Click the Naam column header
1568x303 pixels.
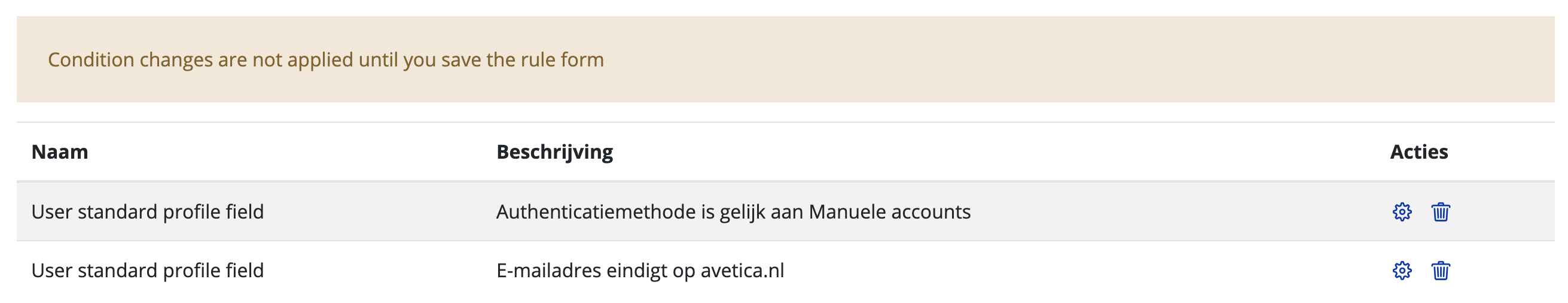click(60, 152)
